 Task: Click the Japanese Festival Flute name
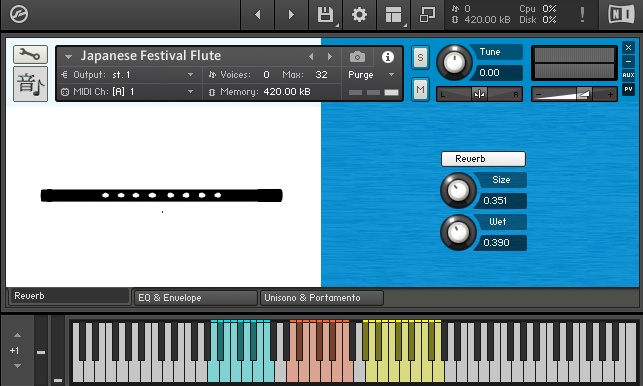coord(150,56)
